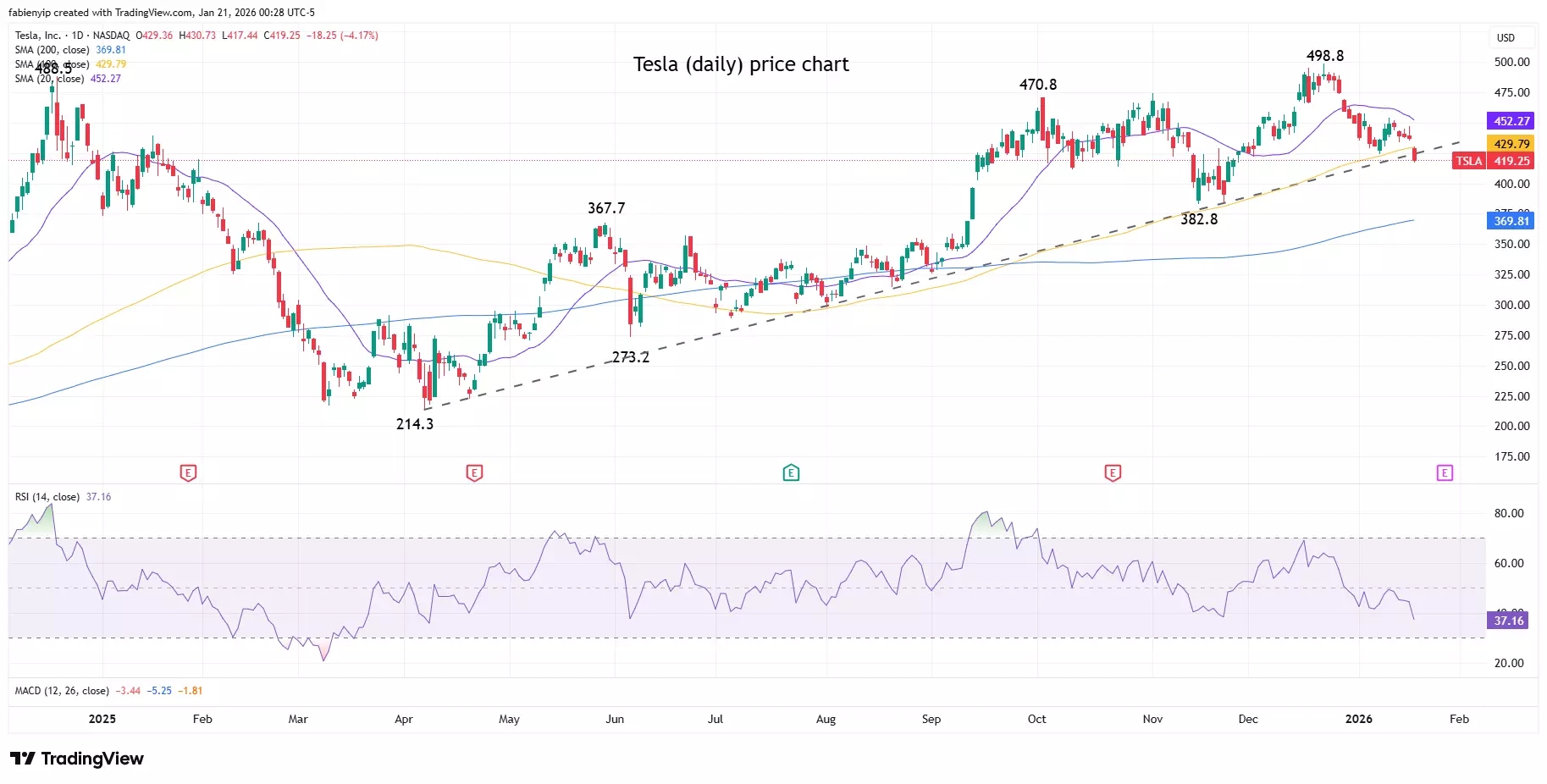
Task: Select the 'Tesla (daily) price chart' title text
Action: pyautogui.click(x=741, y=64)
